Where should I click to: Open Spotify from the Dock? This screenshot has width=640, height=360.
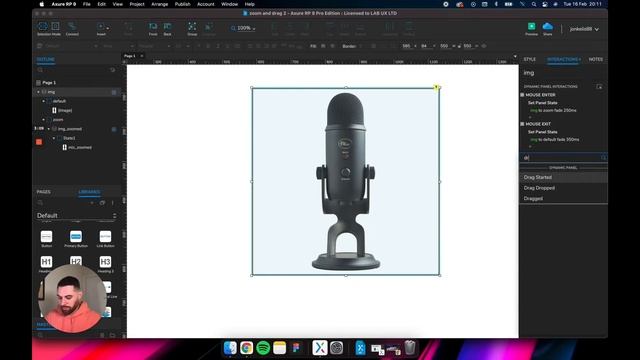(263, 348)
